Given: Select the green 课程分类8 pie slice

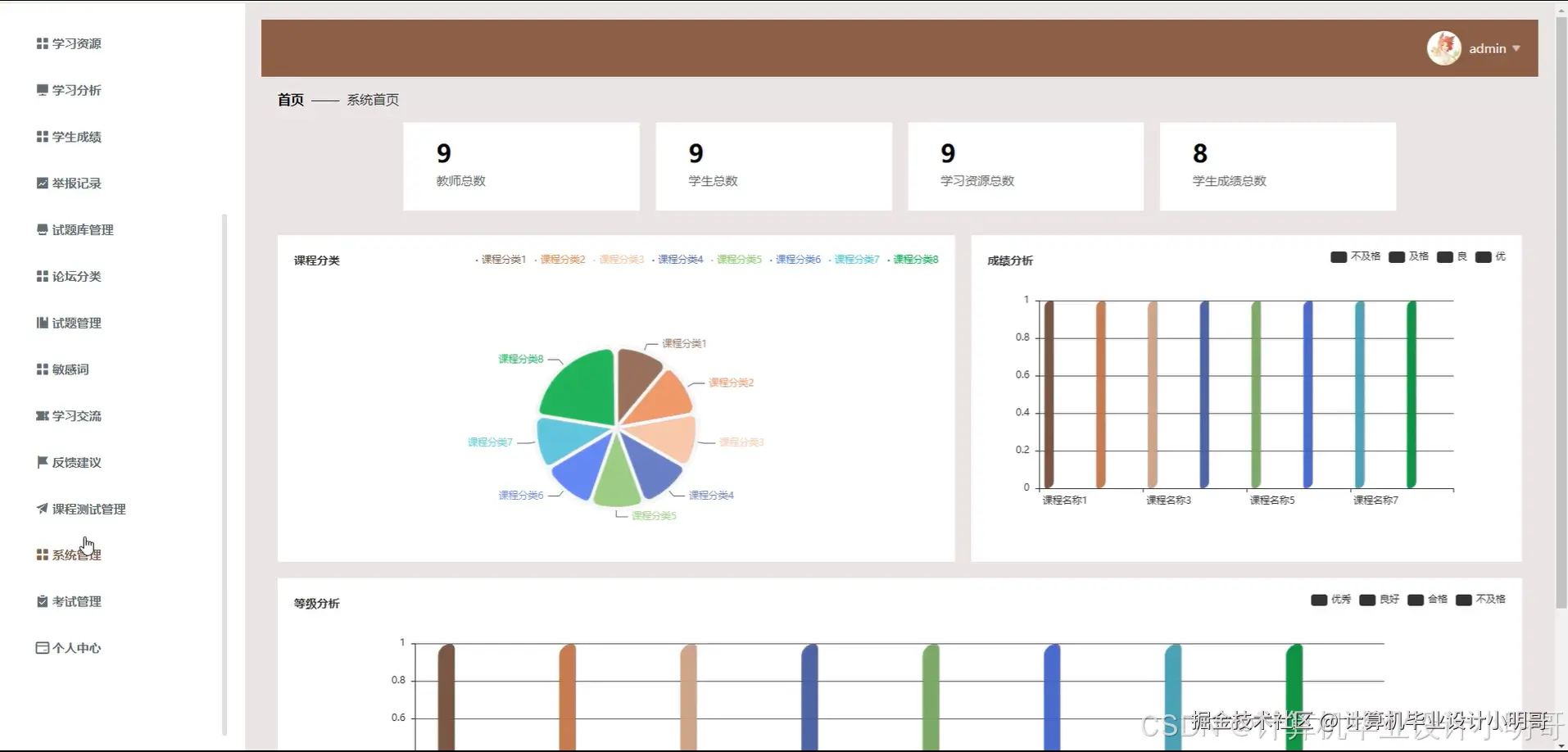Looking at the screenshot, I should (583, 388).
